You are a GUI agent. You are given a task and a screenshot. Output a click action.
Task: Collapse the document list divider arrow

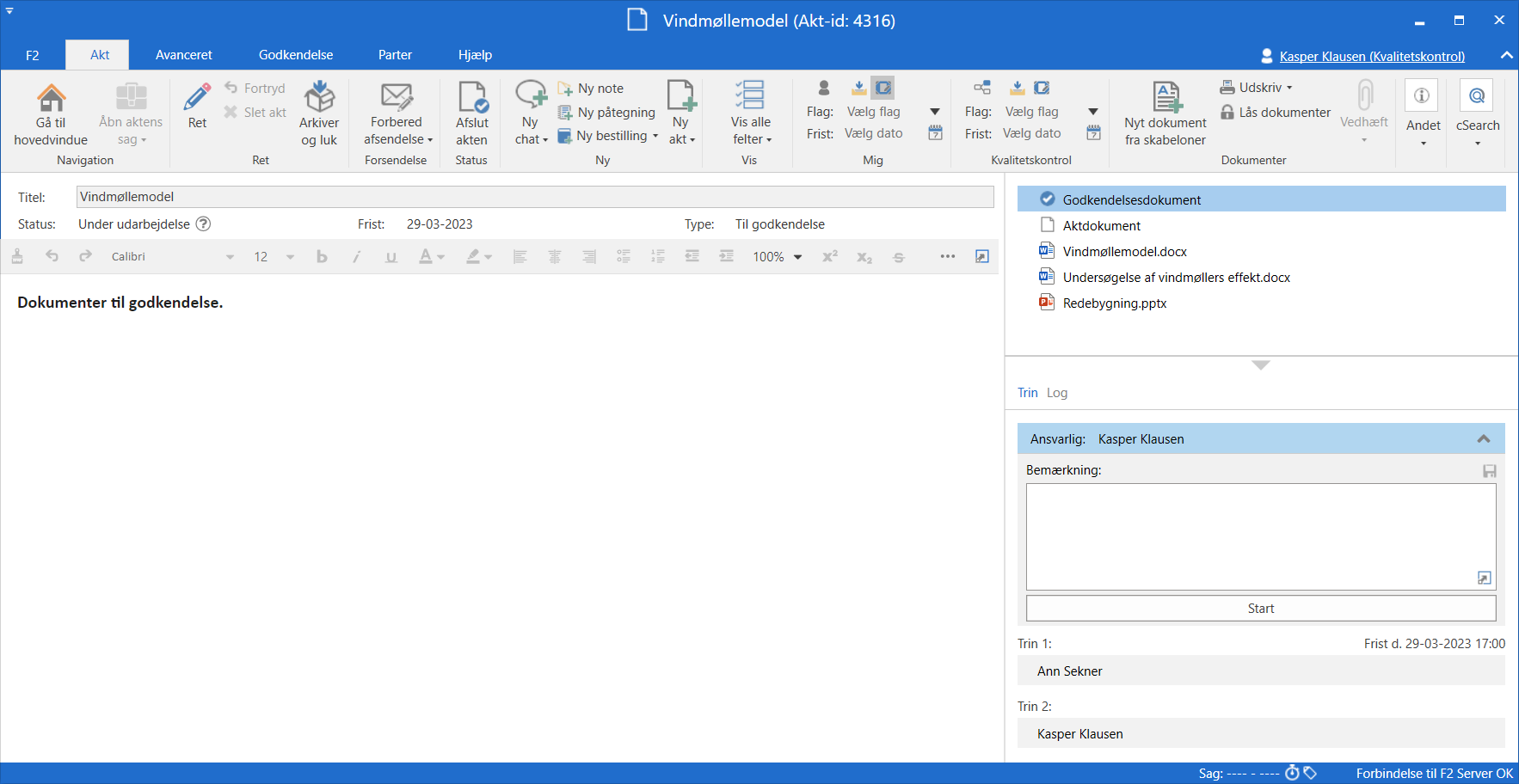(1261, 365)
